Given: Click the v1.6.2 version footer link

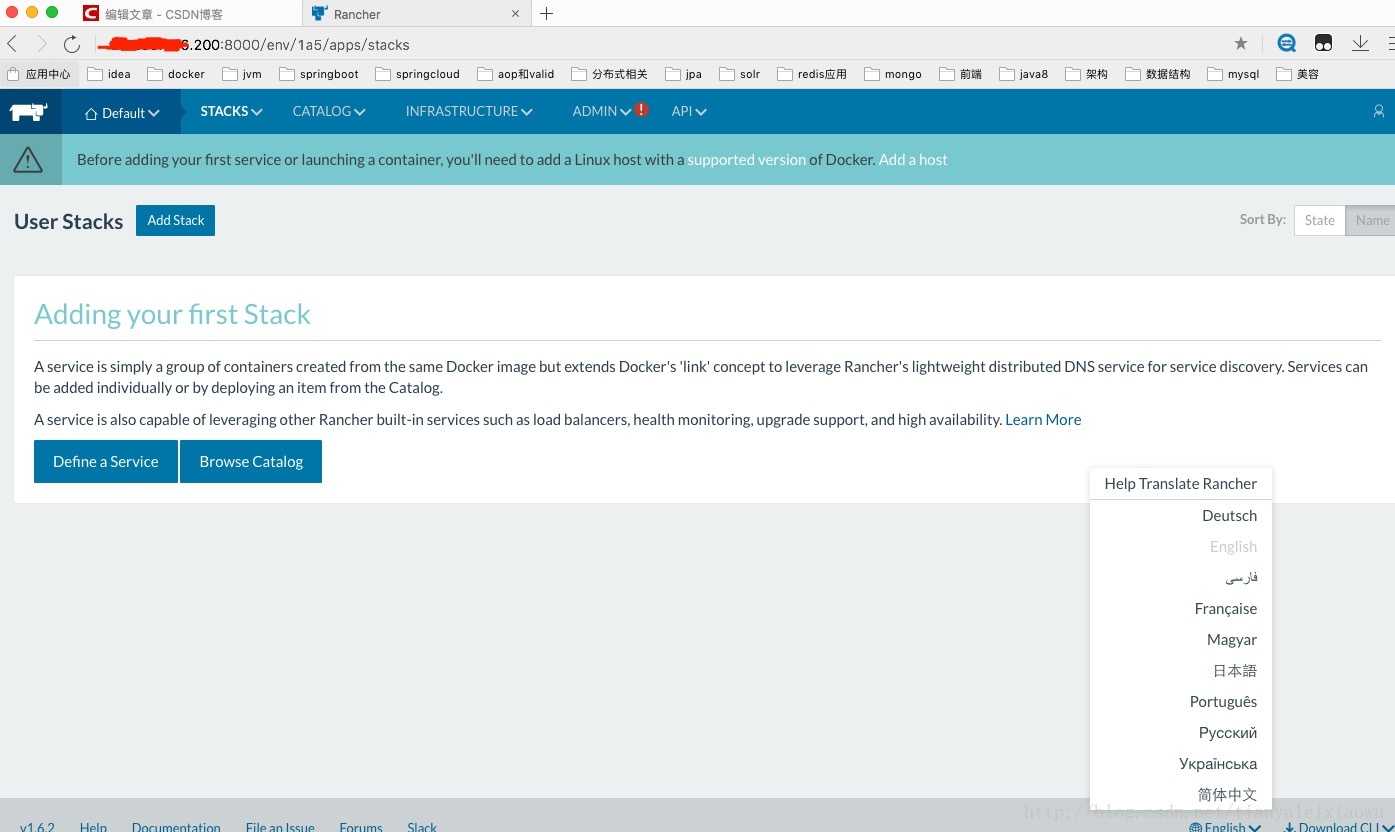Looking at the screenshot, I should pyautogui.click(x=37, y=827).
